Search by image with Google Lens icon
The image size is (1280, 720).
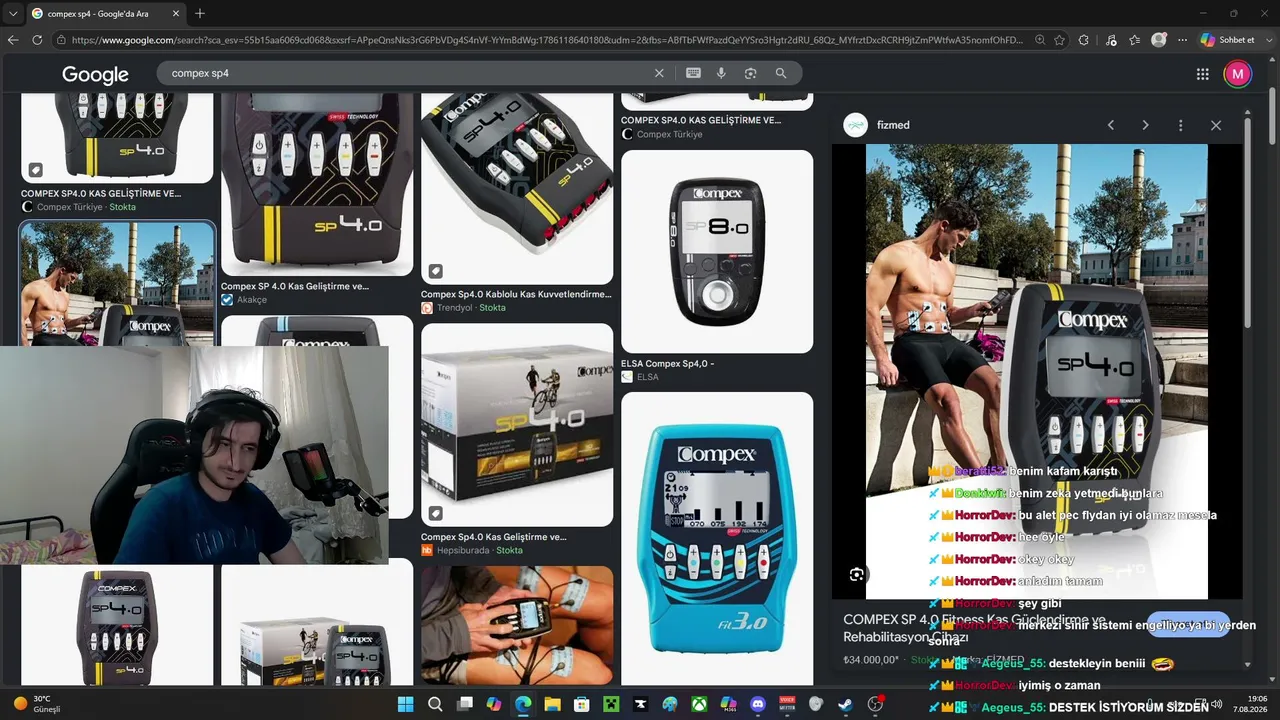click(750, 73)
